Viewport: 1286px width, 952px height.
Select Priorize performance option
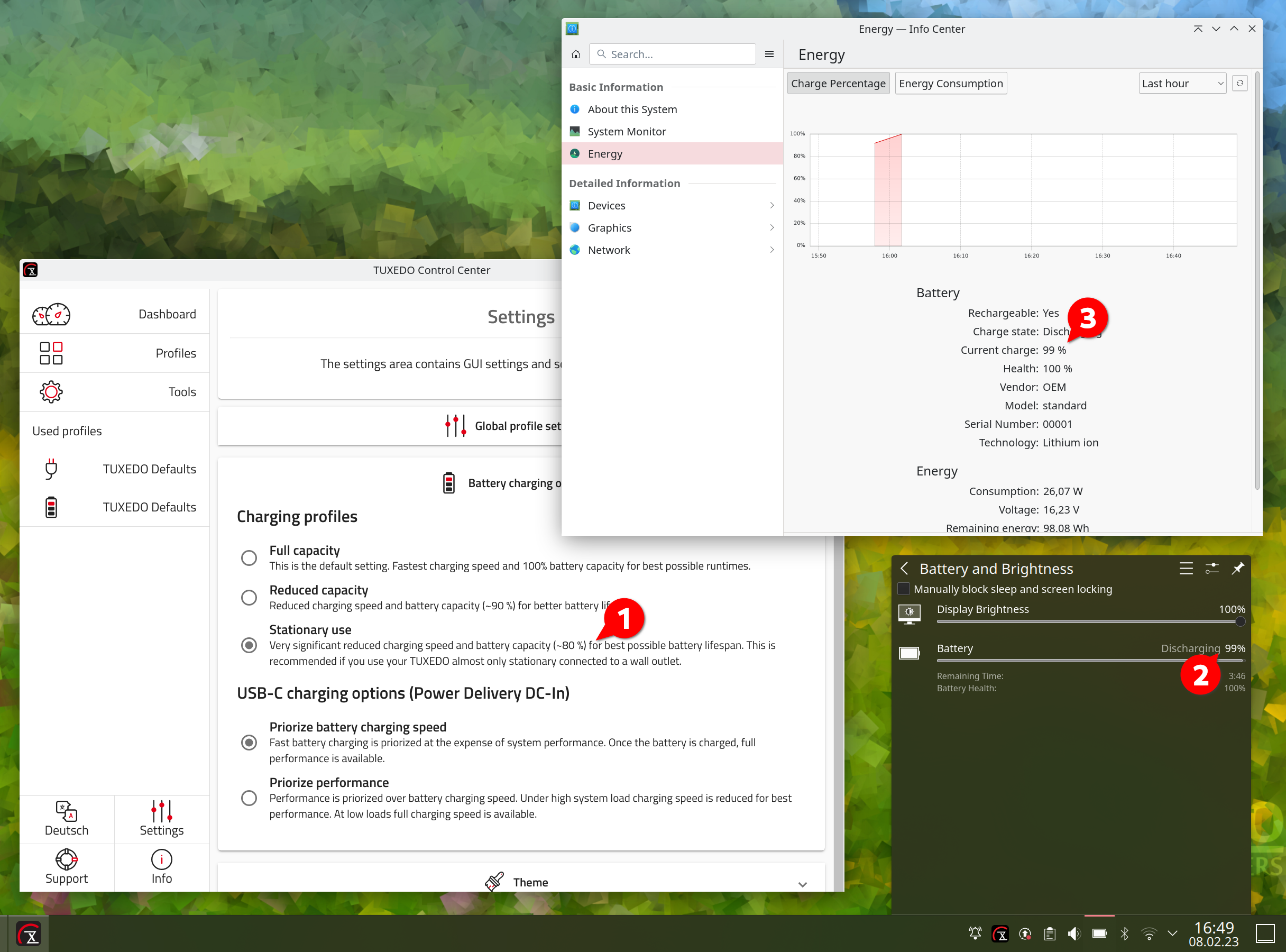[249, 798]
